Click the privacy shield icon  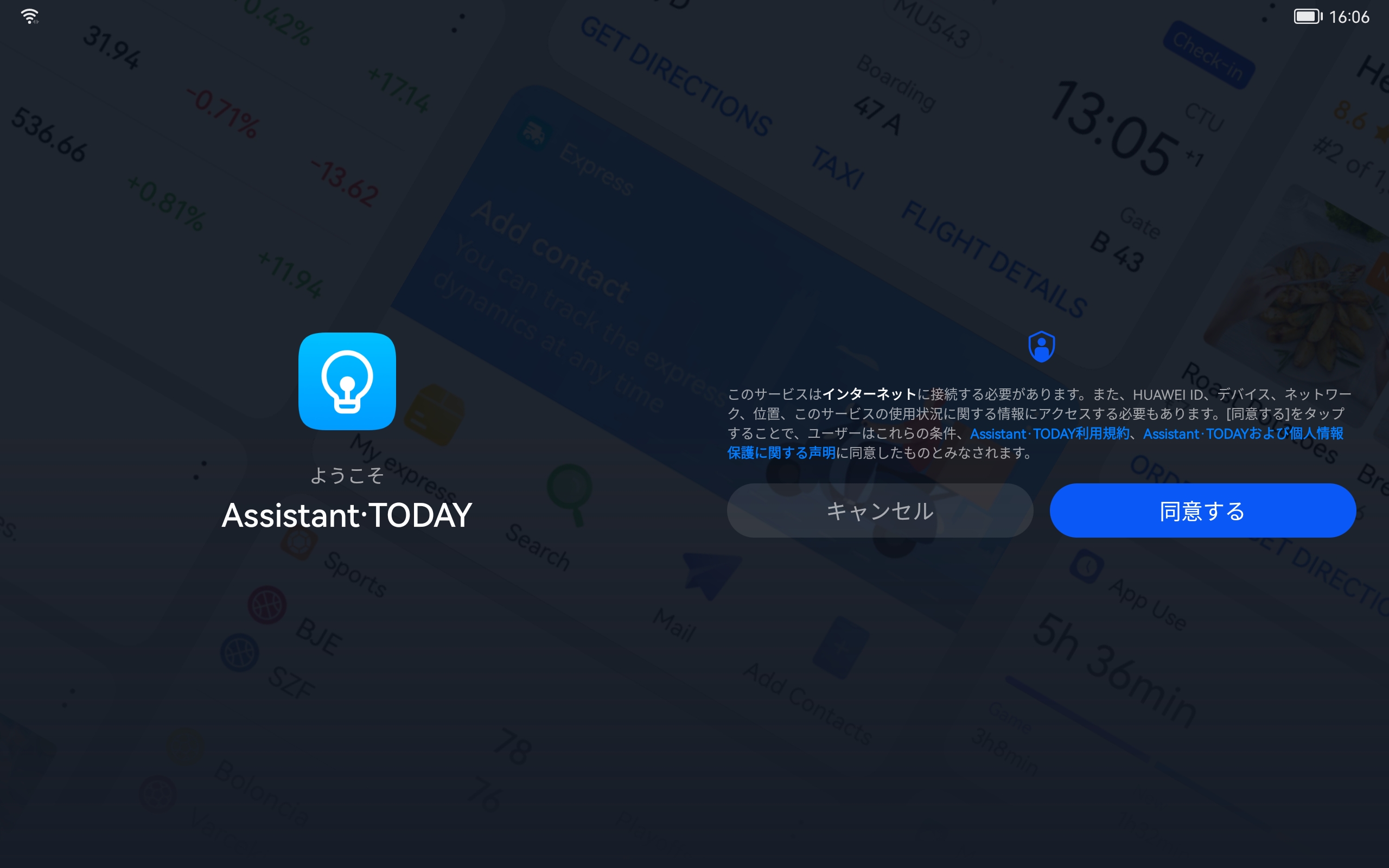point(1042,346)
